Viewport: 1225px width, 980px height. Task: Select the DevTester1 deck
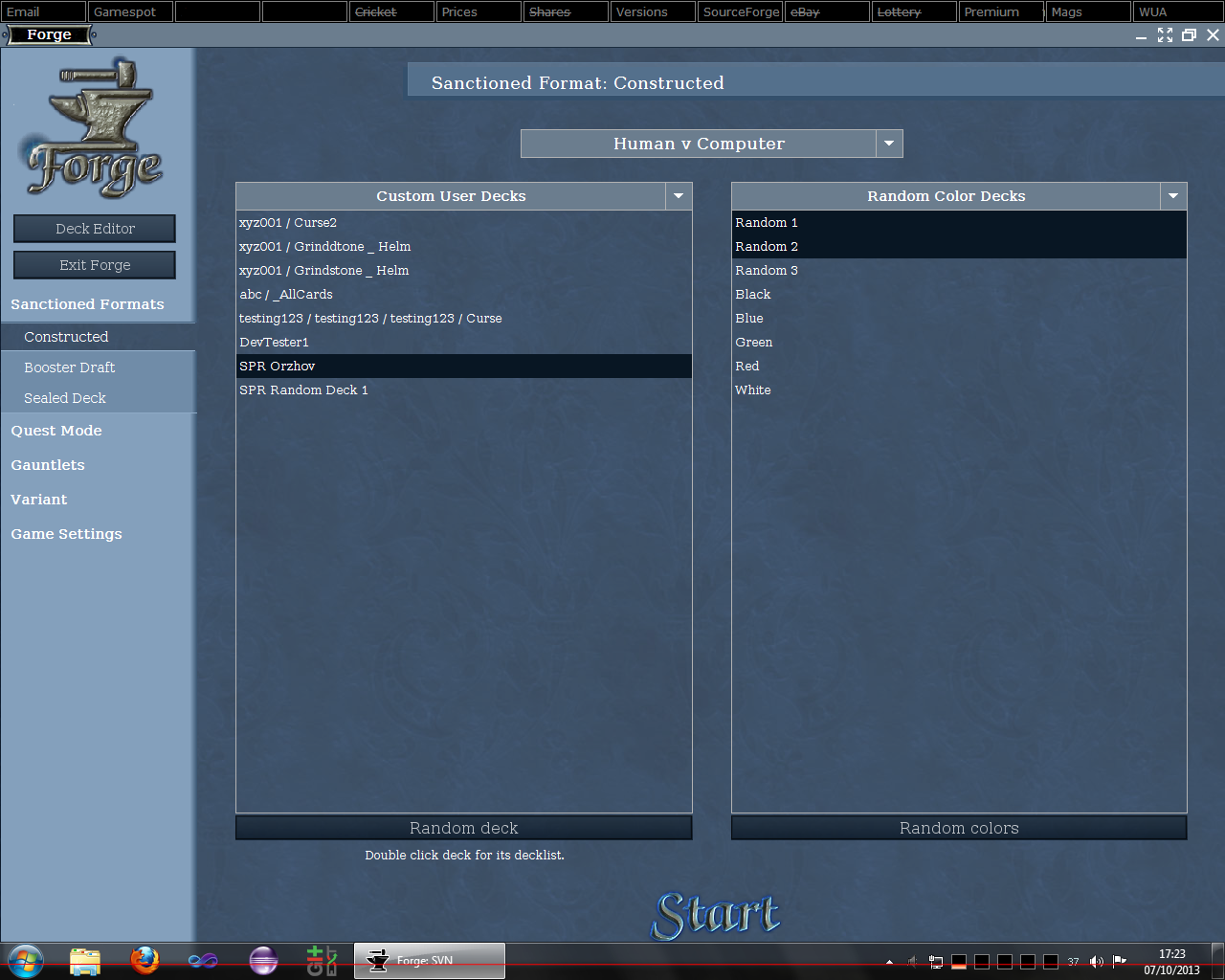coord(275,343)
